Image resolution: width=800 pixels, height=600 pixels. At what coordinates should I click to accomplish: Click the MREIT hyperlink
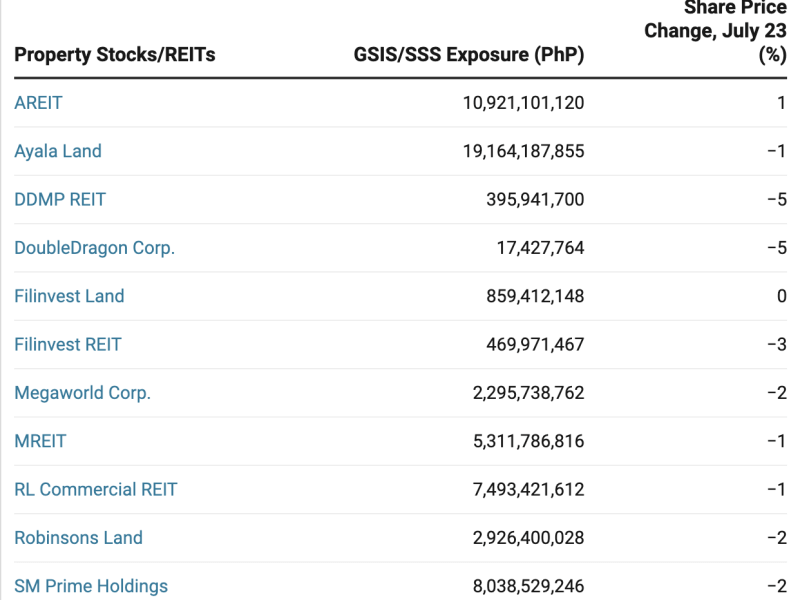click(x=40, y=441)
